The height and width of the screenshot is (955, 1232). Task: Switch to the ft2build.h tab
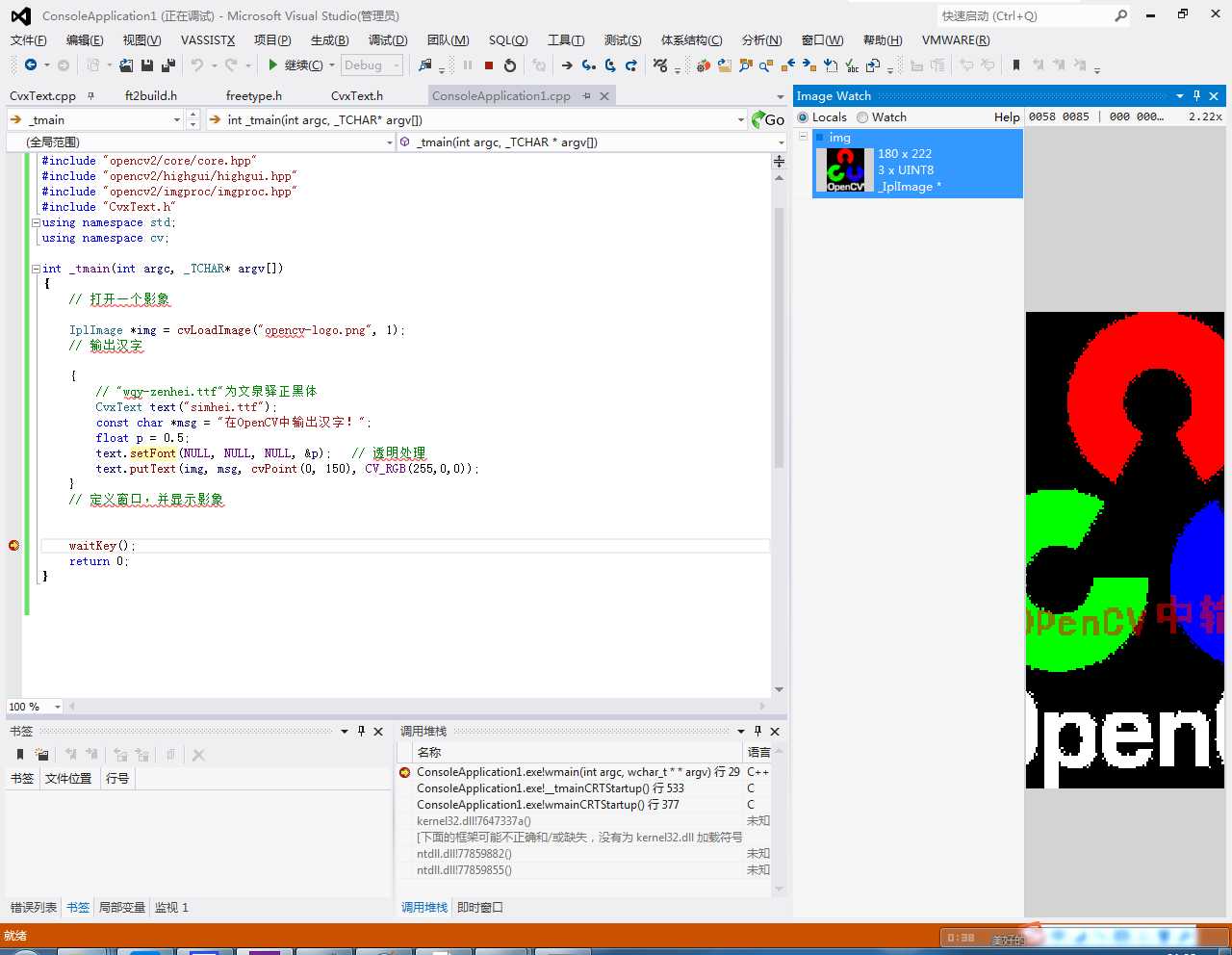coord(151,95)
